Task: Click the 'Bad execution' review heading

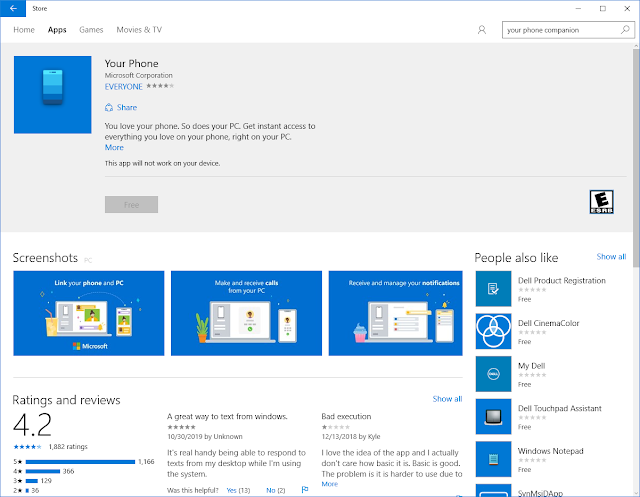Action: point(346,417)
